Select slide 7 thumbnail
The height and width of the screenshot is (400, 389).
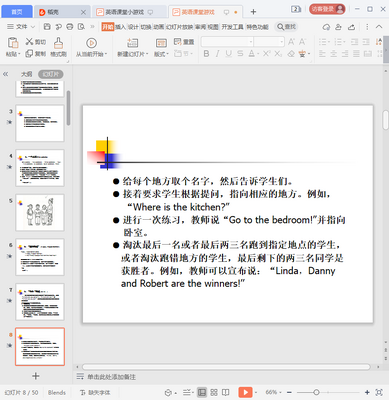pyautogui.click(x=40, y=302)
